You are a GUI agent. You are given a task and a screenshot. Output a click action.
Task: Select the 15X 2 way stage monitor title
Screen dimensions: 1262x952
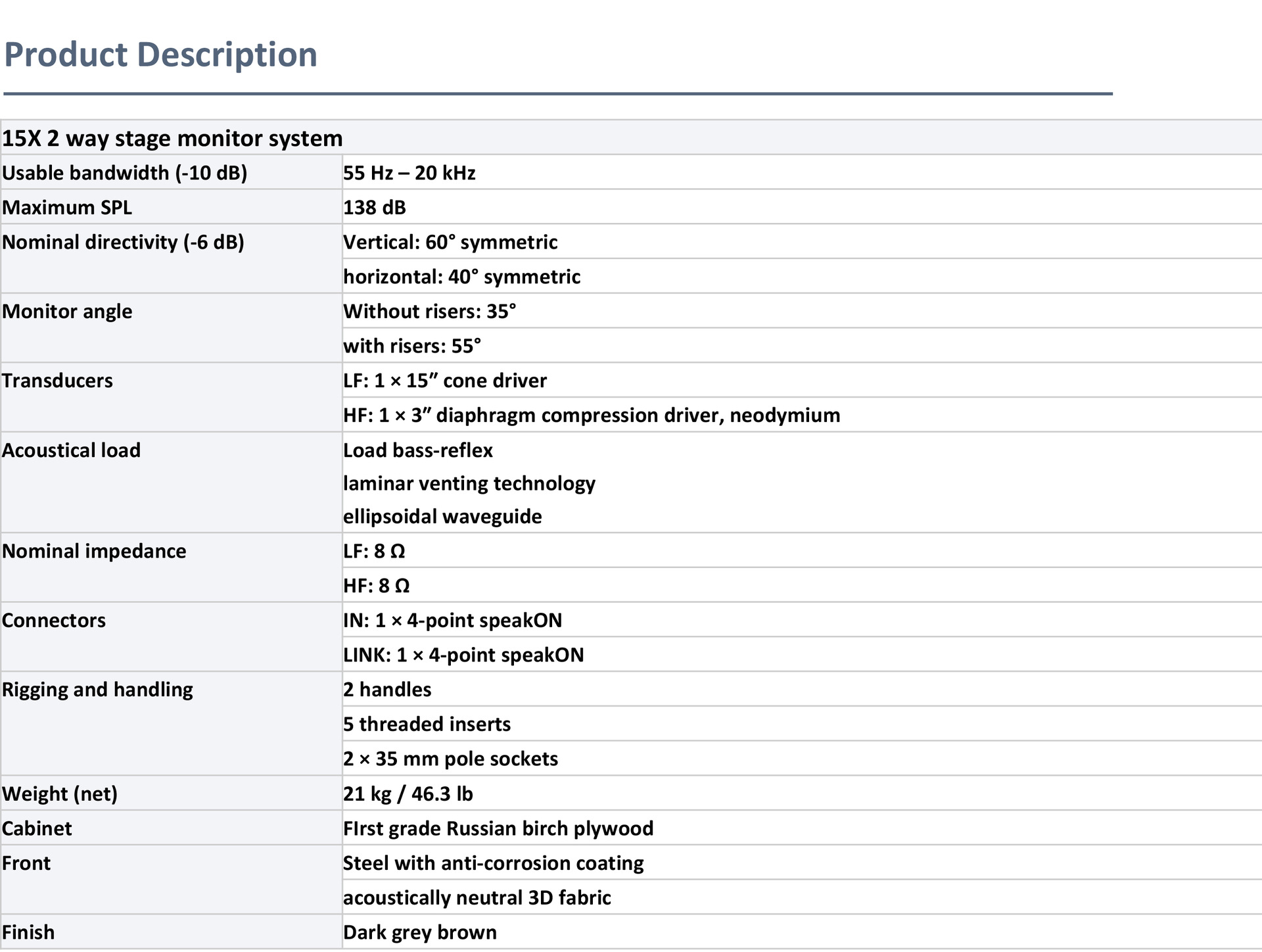[x=172, y=139]
